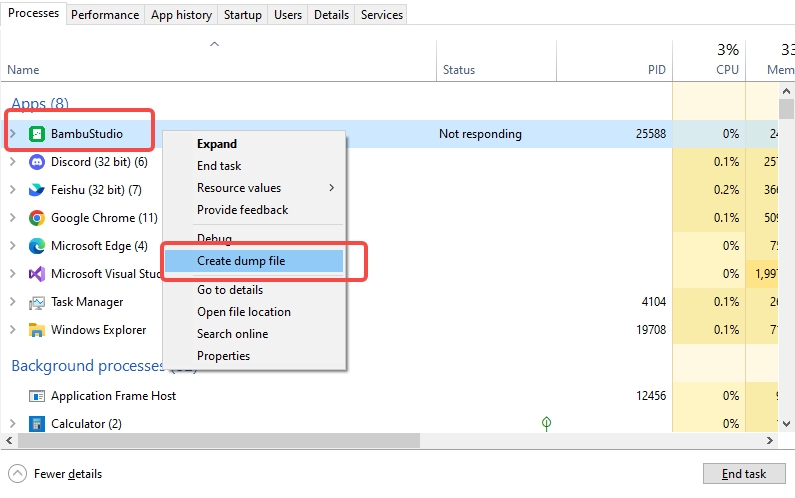Image resolution: width=795 pixels, height=498 pixels.
Task: Expand the Task Manager process group
Action: pos(13,302)
